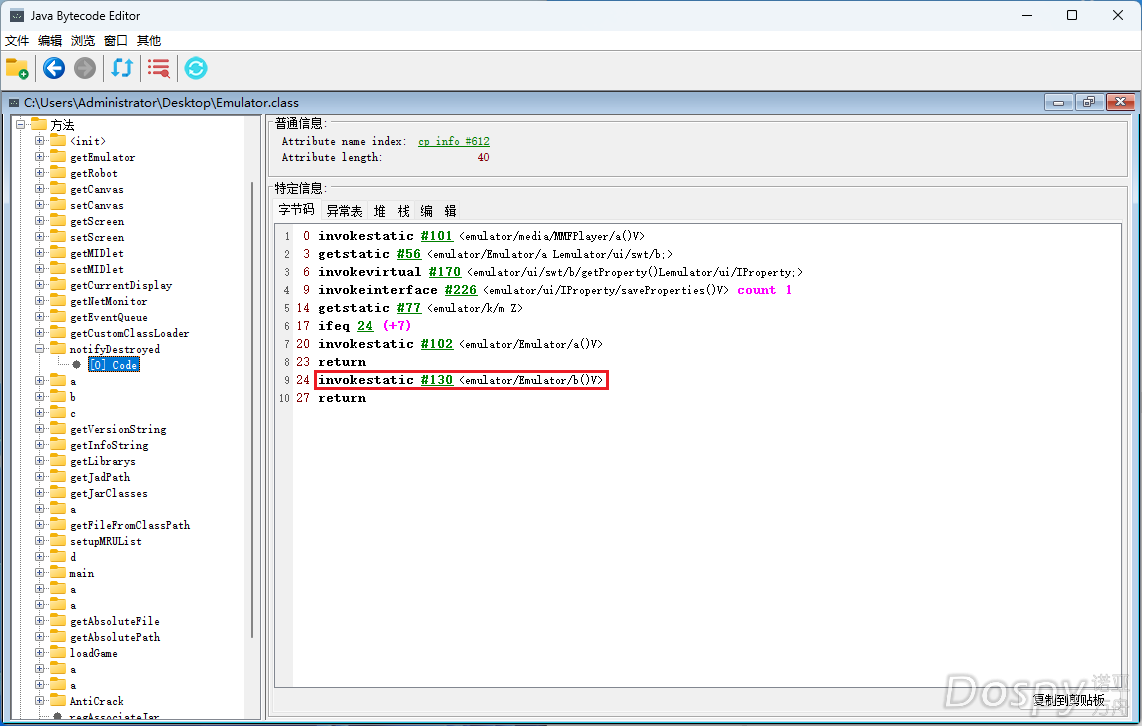Expand the getCustomClassLoader node
This screenshot has width=1142, height=726.
[40, 333]
